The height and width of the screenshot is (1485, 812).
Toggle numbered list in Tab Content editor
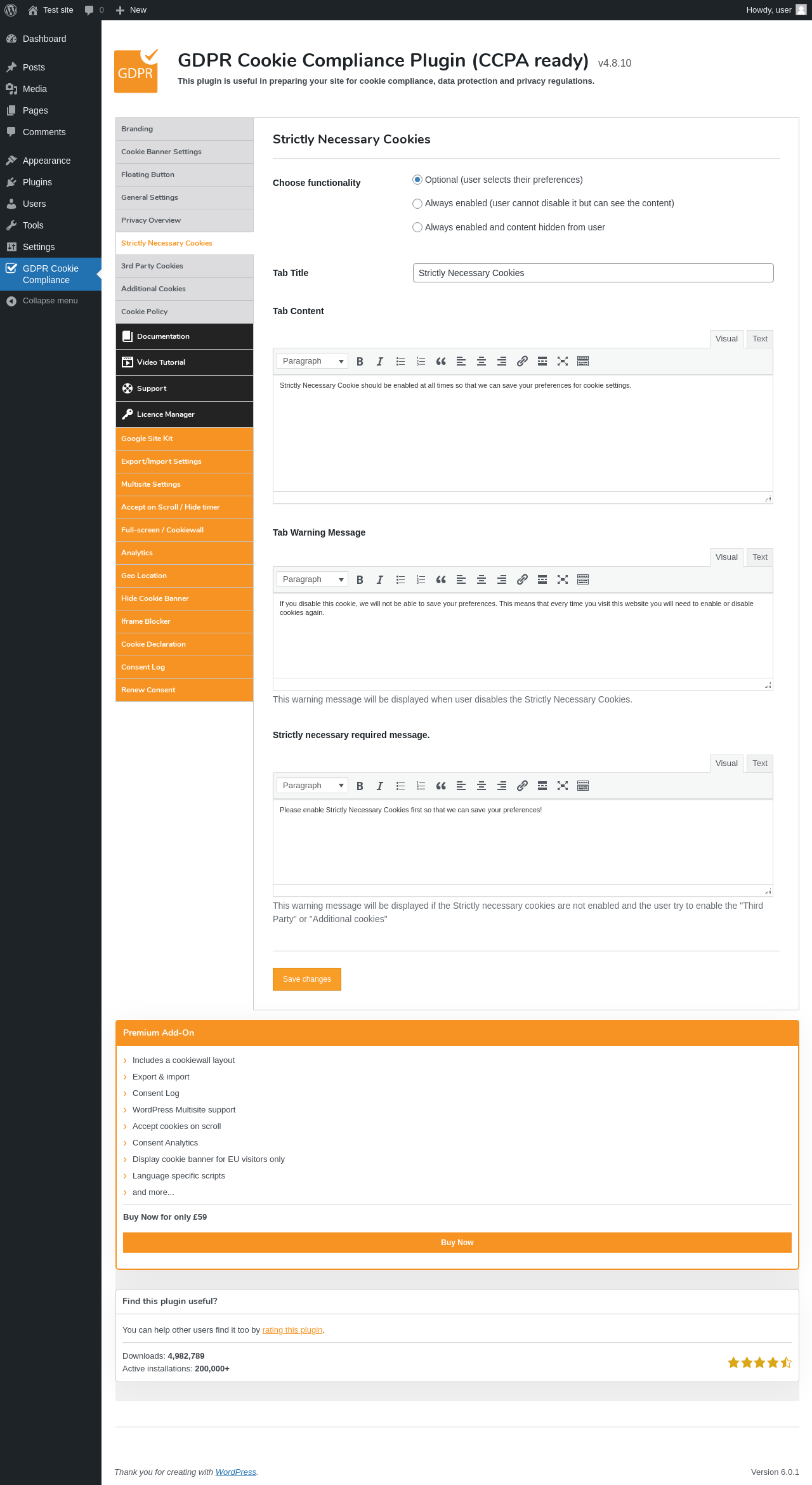(x=421, y=361)
